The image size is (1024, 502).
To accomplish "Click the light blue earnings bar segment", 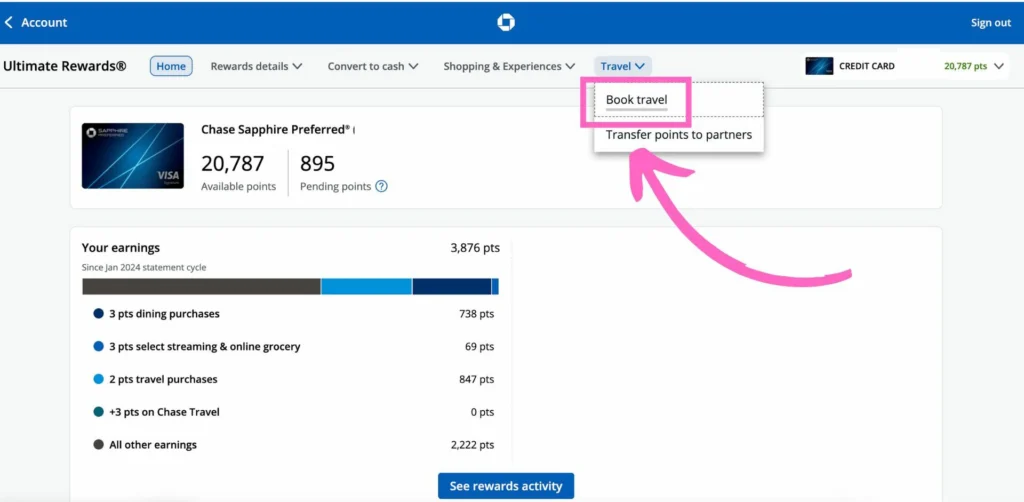I will coord(366,287).
